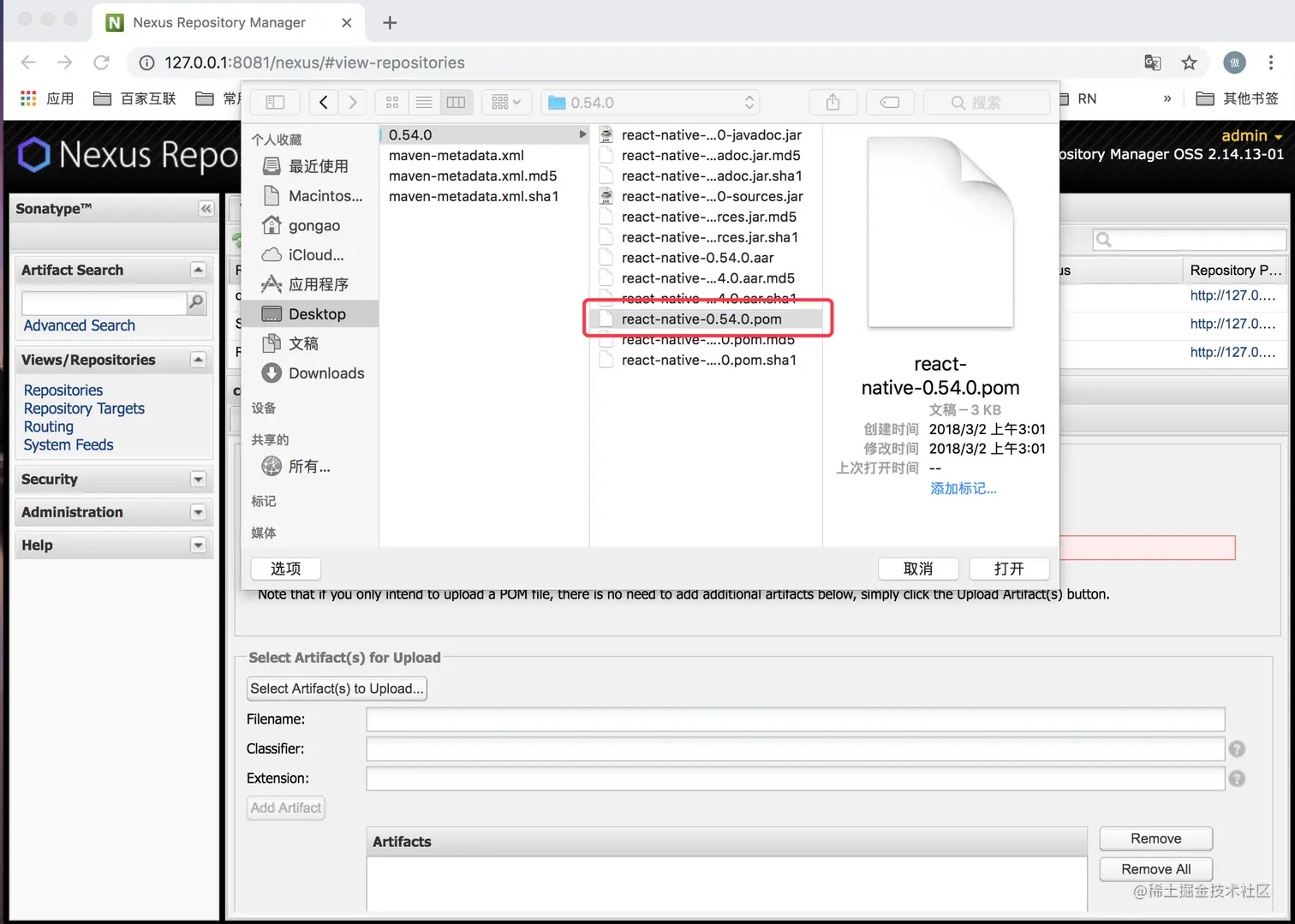1295x924 pixels.
Task: Click the Extension input field
Action: pos(796,778)
